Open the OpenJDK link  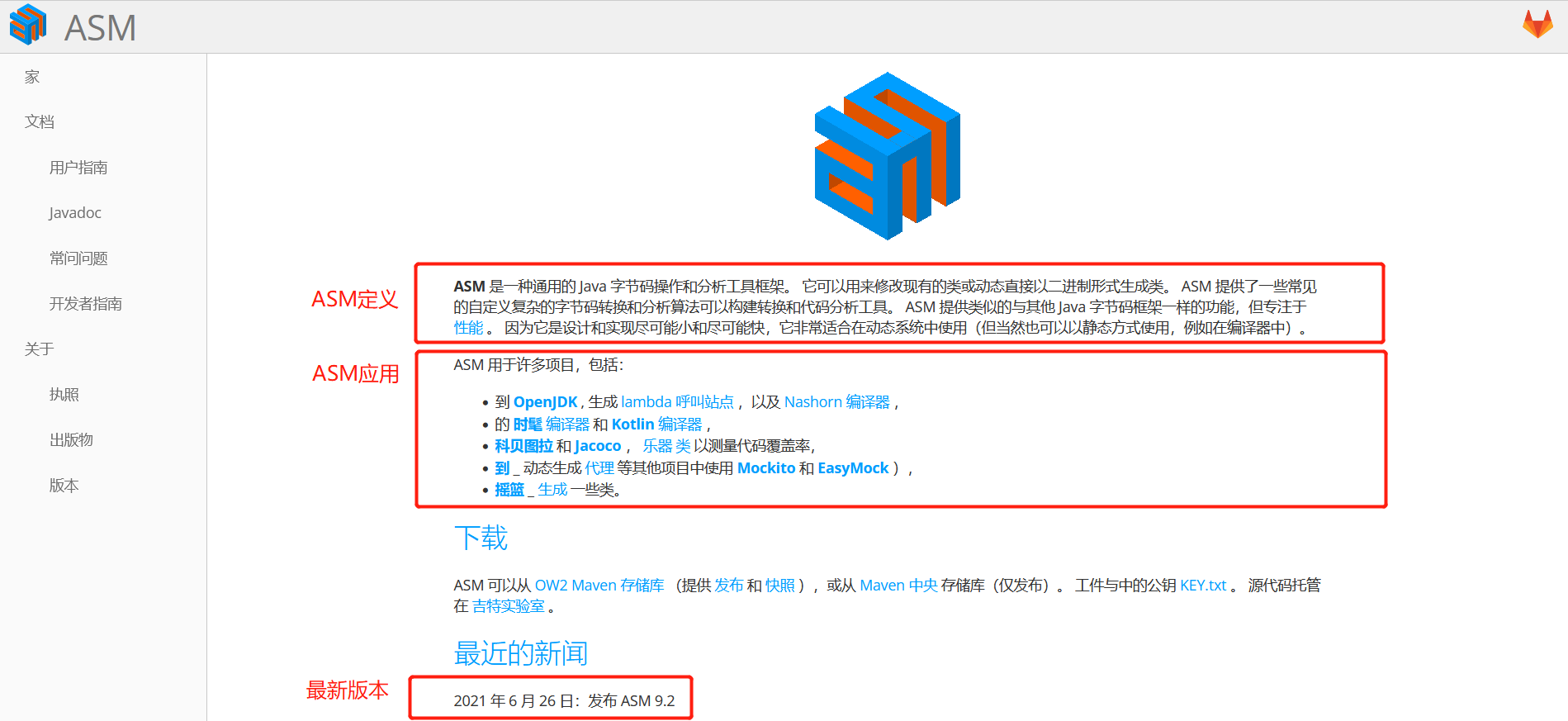(545, 402)
